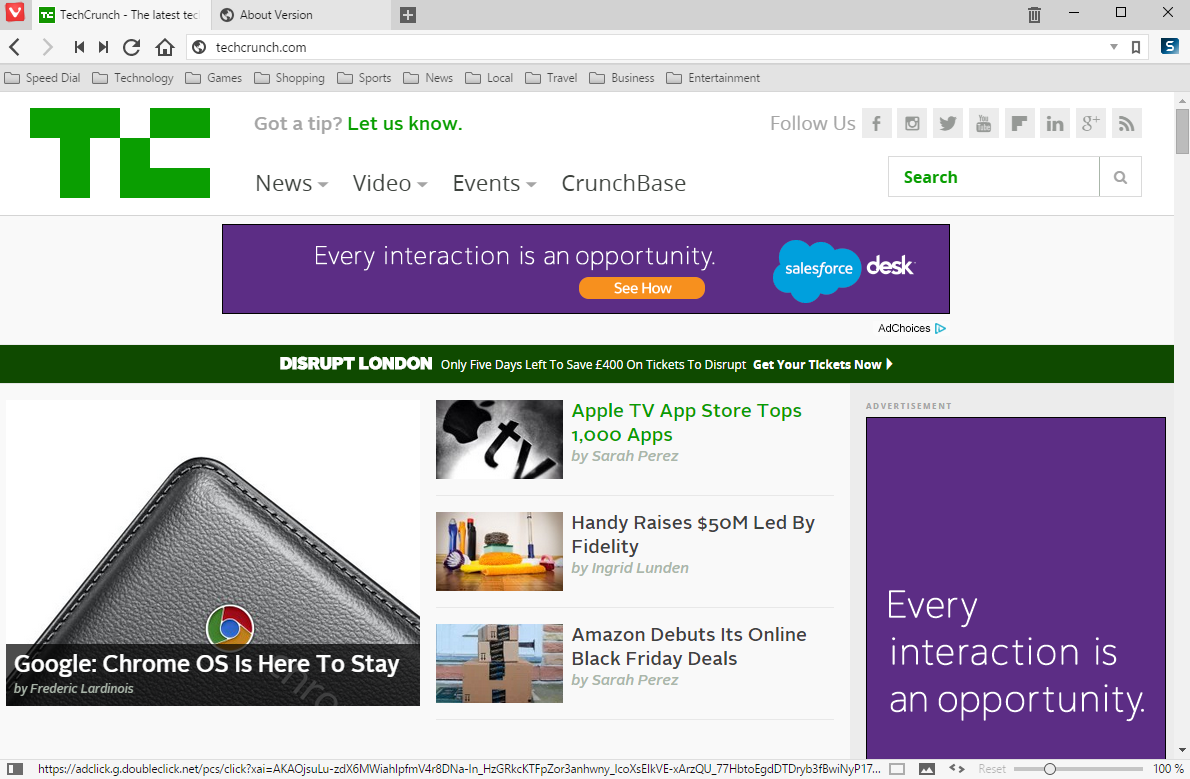The width and height of the screenshot is (1190, 779).
Task: Open the News bookmark folder
Action: pyautogui.click(x=428, y=77)
